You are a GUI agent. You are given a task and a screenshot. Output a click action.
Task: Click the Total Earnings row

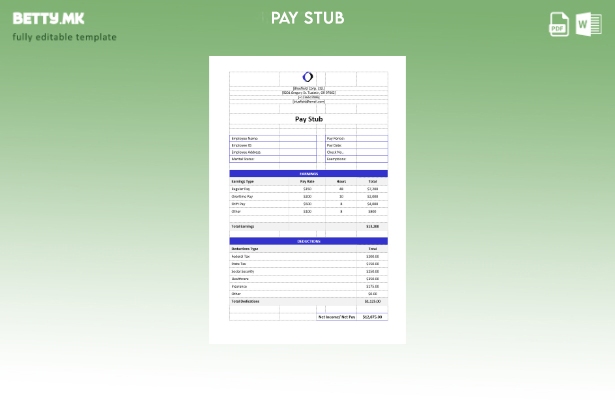[308, 227]
